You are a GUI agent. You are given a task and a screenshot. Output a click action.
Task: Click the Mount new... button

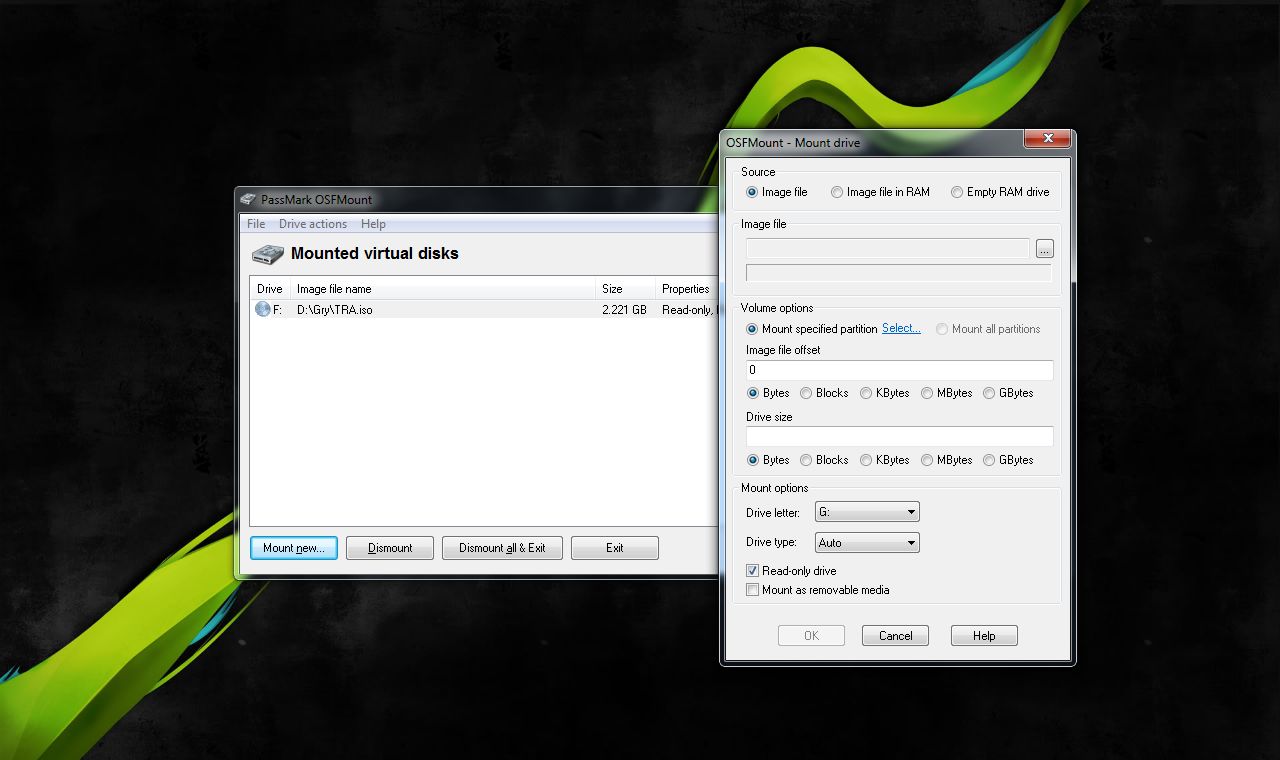click(294, 548)
